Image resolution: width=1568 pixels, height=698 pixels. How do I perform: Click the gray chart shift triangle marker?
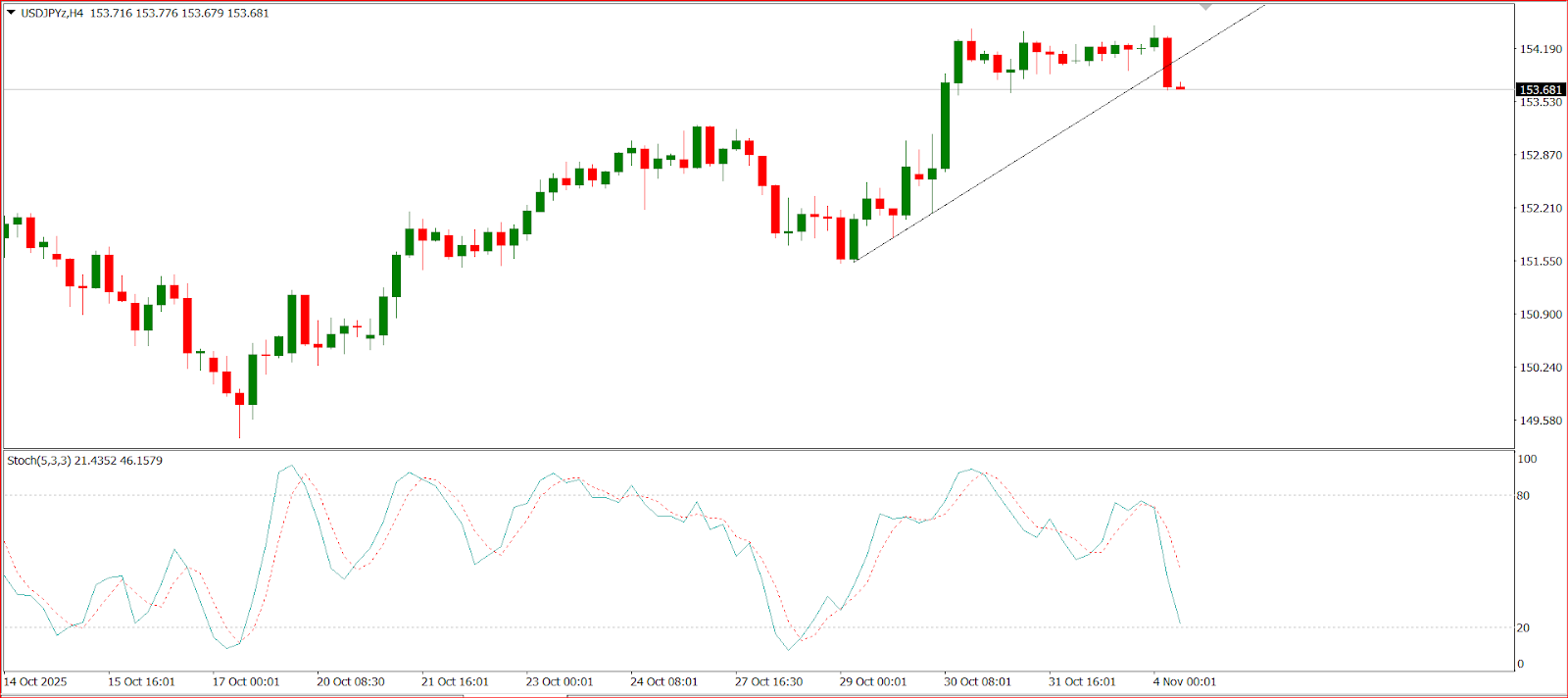pyautogui.click(x=1206, y=7)
